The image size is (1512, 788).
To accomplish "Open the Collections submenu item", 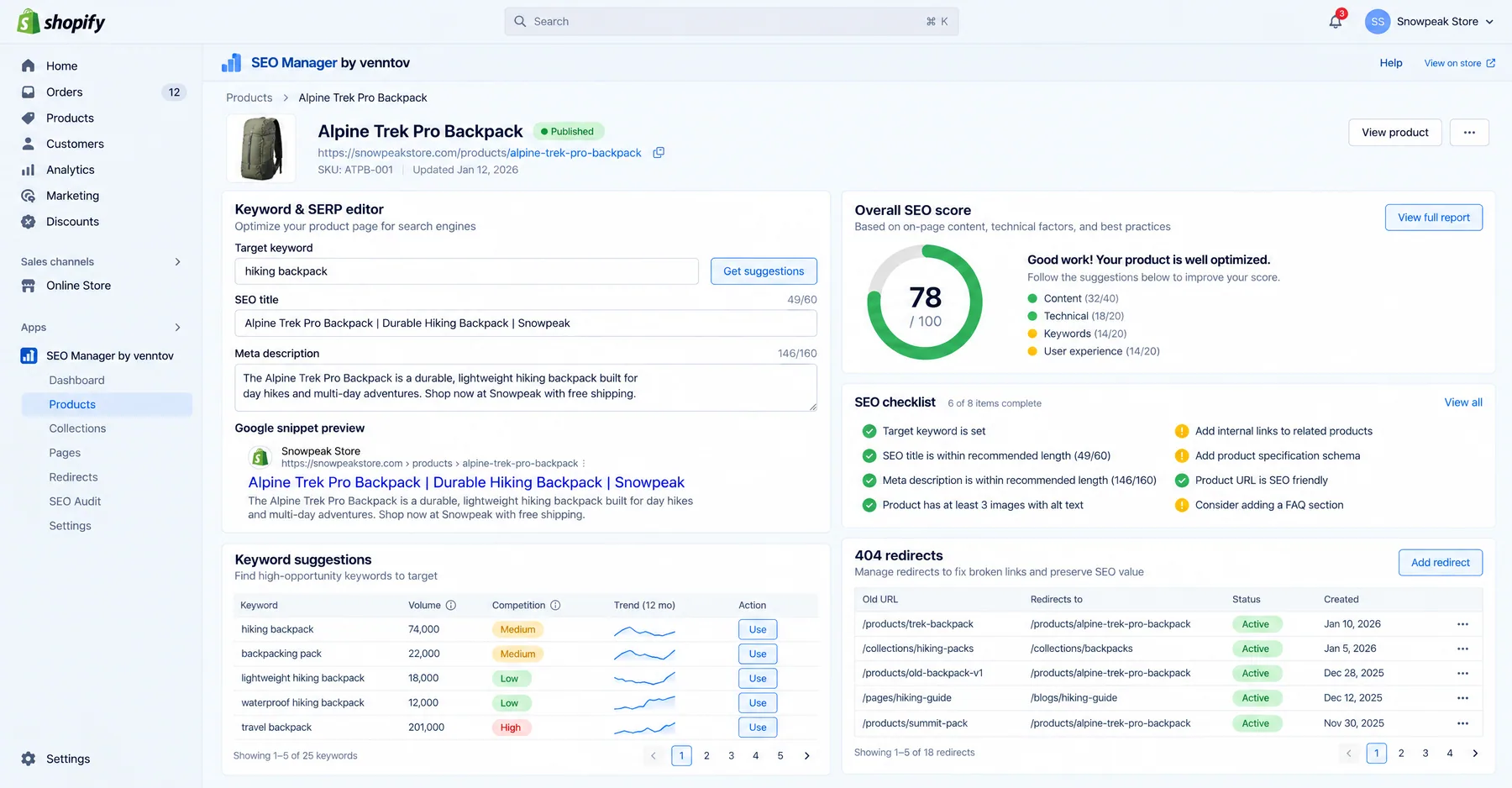I will (x=77, y=428).
